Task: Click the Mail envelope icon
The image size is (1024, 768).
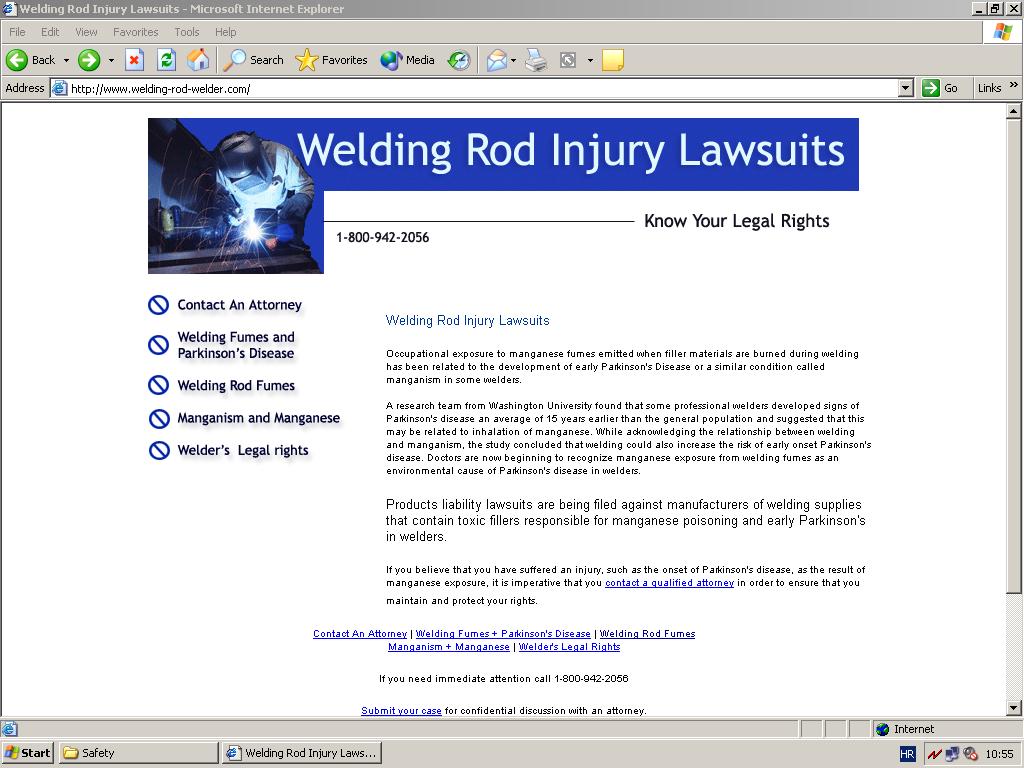Action: [496, 60]
